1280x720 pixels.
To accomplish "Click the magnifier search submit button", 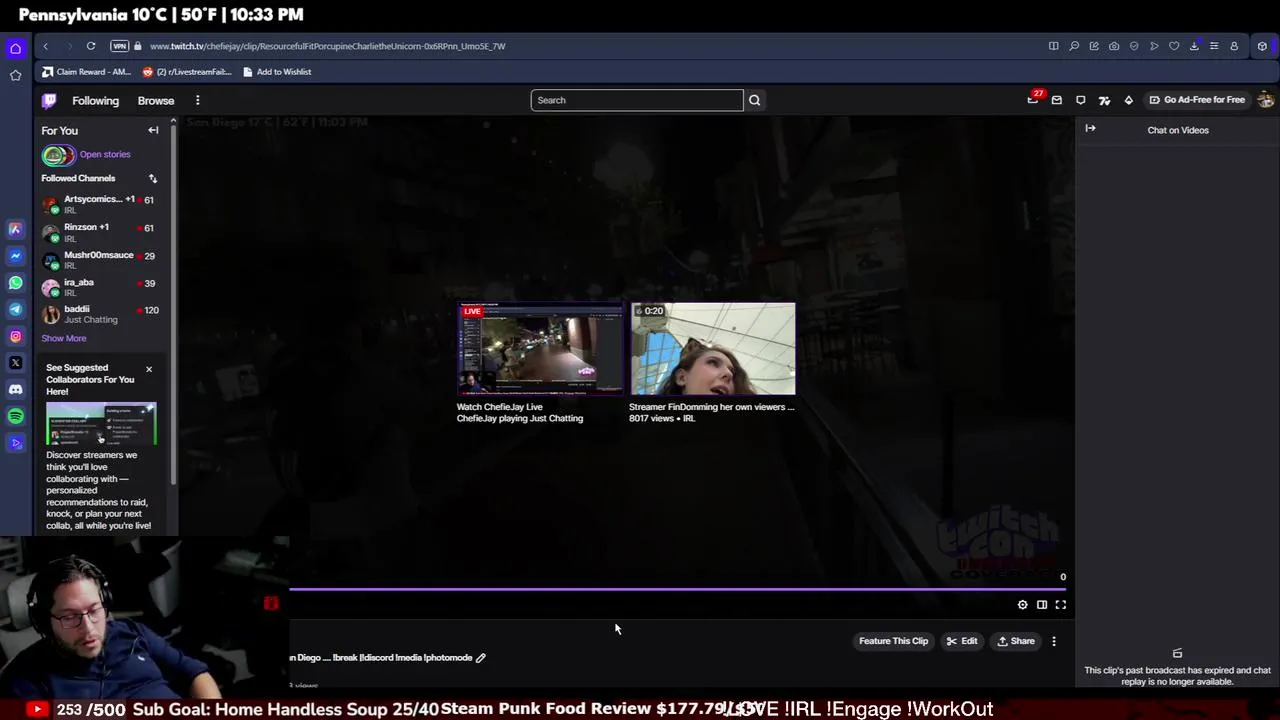I will [755, 100].
